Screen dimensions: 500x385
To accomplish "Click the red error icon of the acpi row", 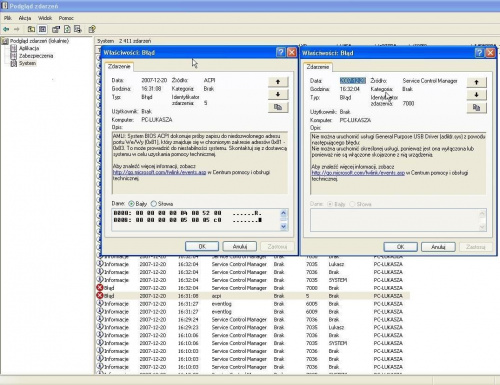I will click(100, 296).
